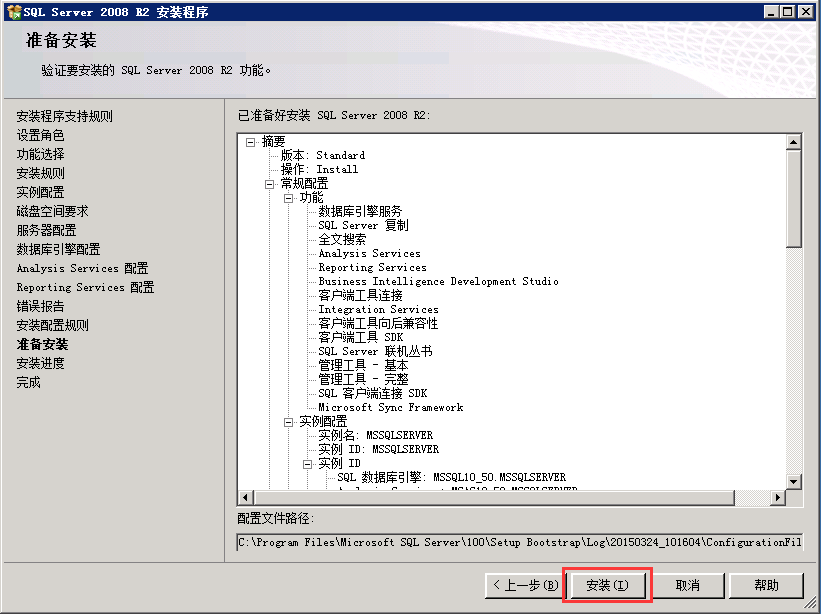Select the Analysis Services 配置 step

point(82,268)
